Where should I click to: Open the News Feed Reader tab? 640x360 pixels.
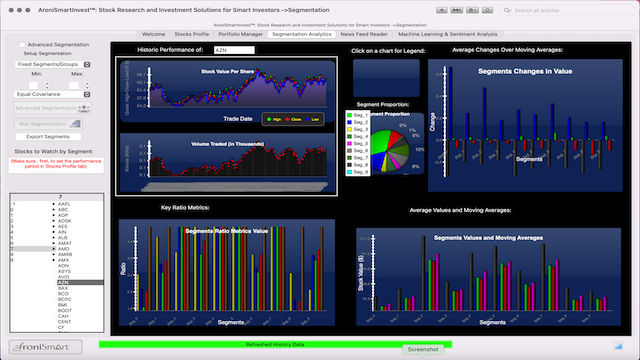click(364, 34)
